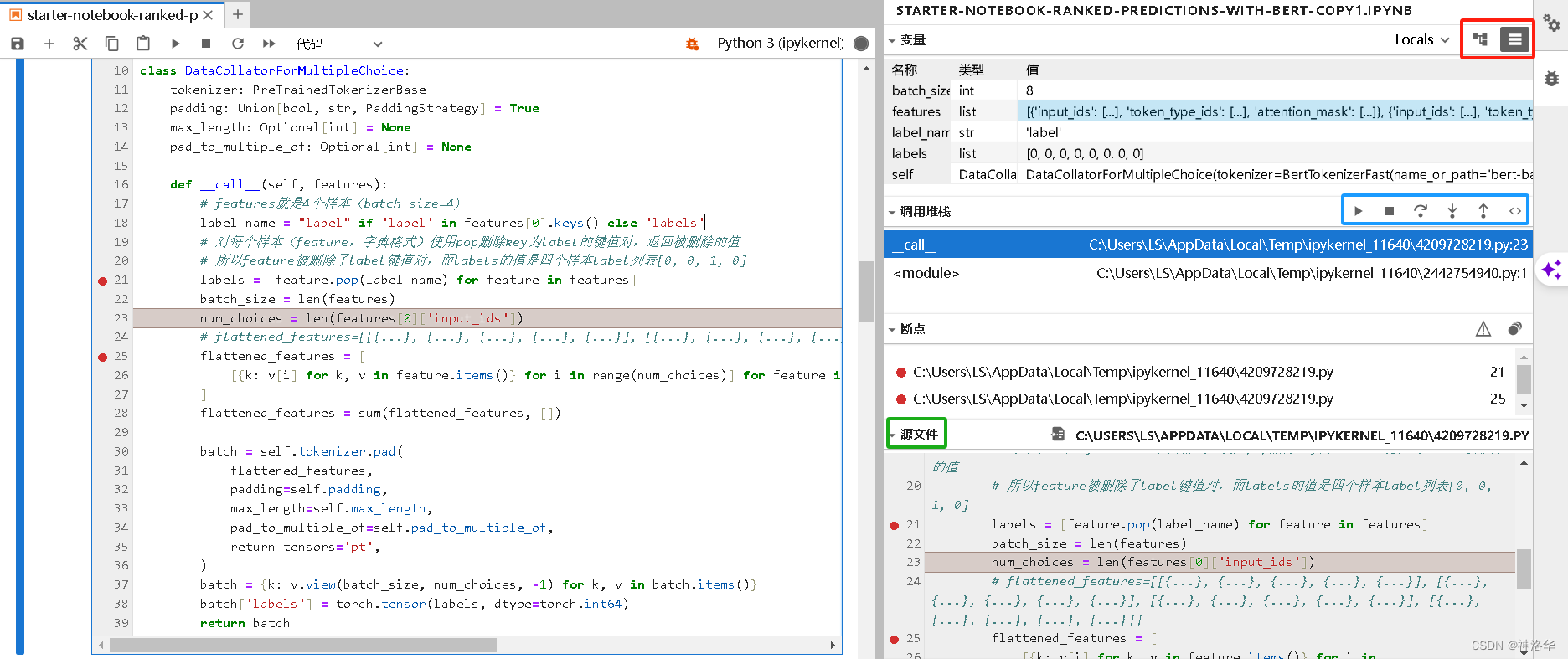The image size is (1568, 659).
Task: Click the source panel vertical scrollbar thumb
Action: (x=1524, y=569)
